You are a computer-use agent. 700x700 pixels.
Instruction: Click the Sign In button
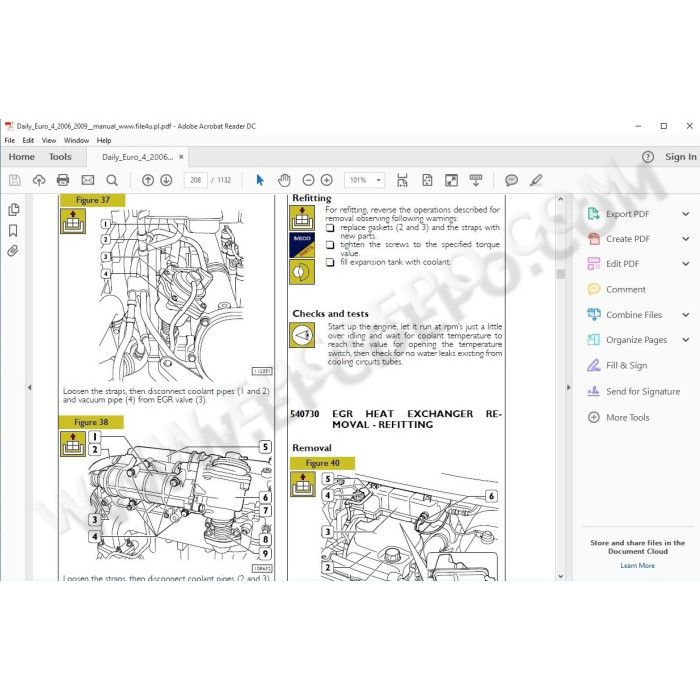click(x=680, y=157)
